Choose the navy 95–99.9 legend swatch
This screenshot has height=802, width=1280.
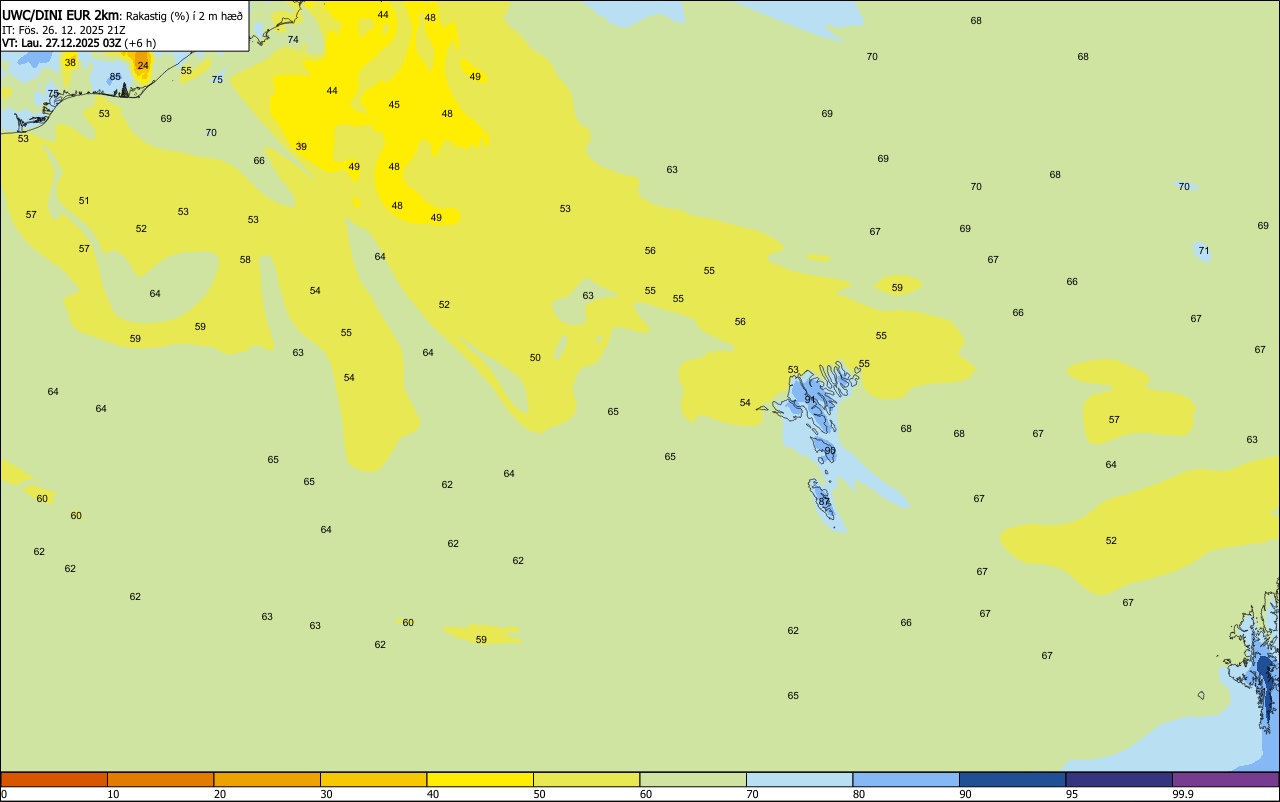tap(1119, 779)
